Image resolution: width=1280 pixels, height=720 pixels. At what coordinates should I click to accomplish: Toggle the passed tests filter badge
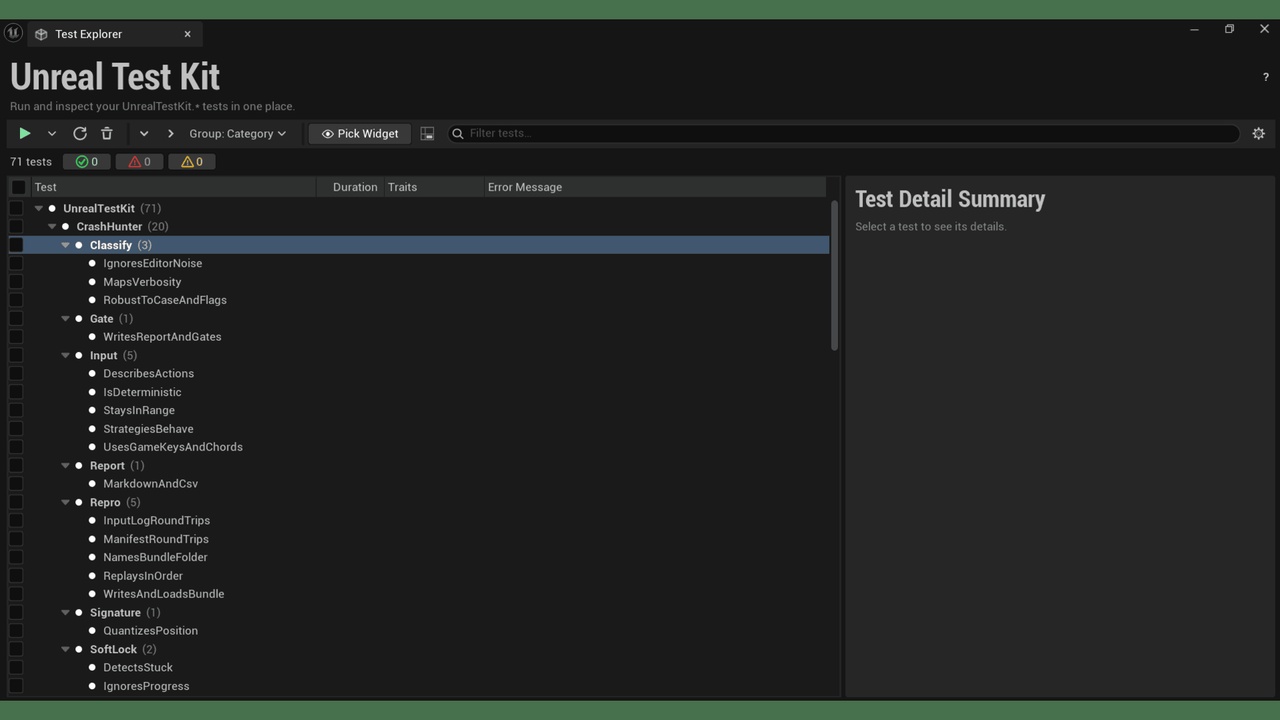[87, 161]
